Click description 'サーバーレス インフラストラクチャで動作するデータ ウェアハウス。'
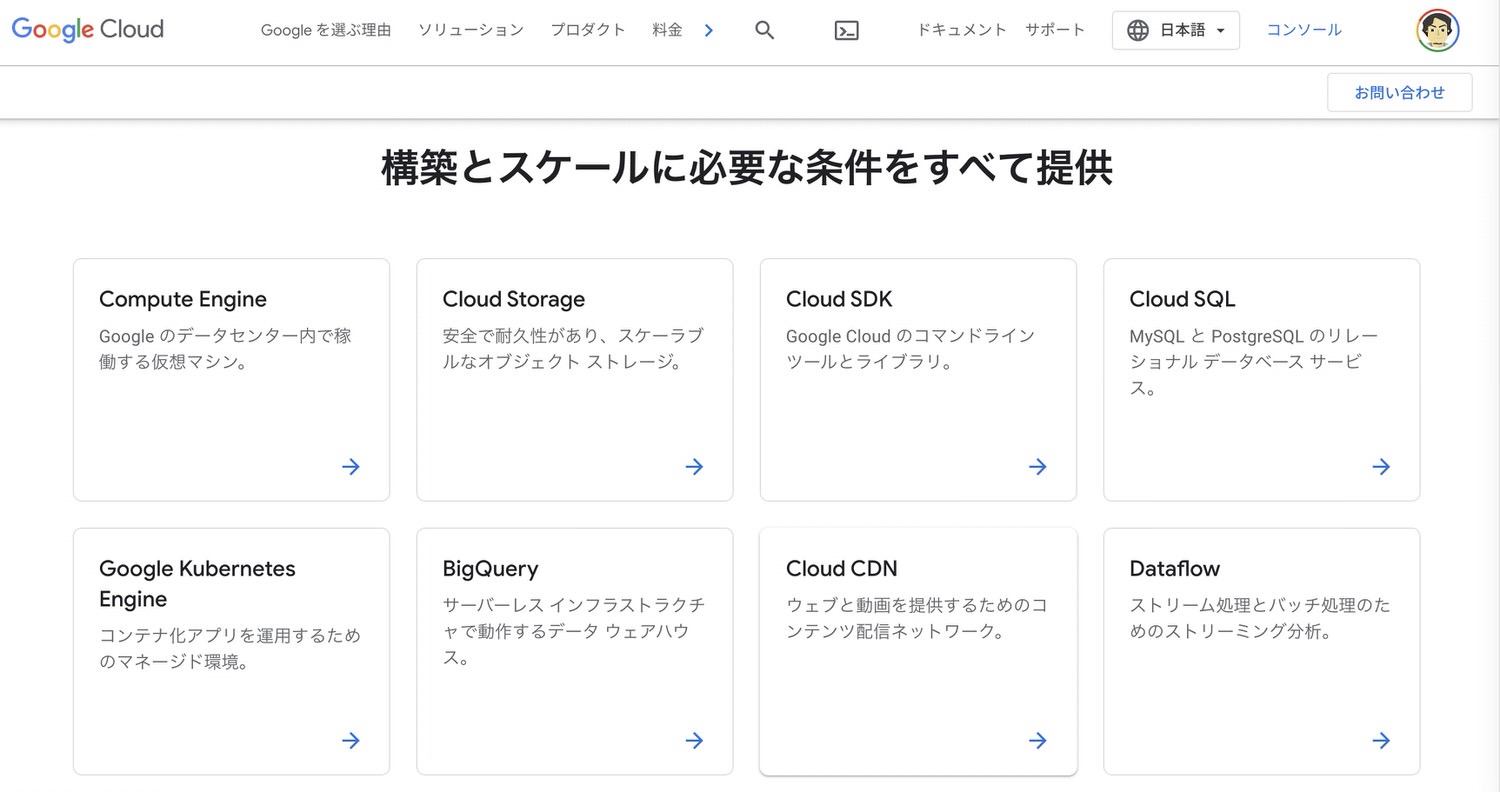The height and width of the screenshot is (792, 1500). pos(574,631)
